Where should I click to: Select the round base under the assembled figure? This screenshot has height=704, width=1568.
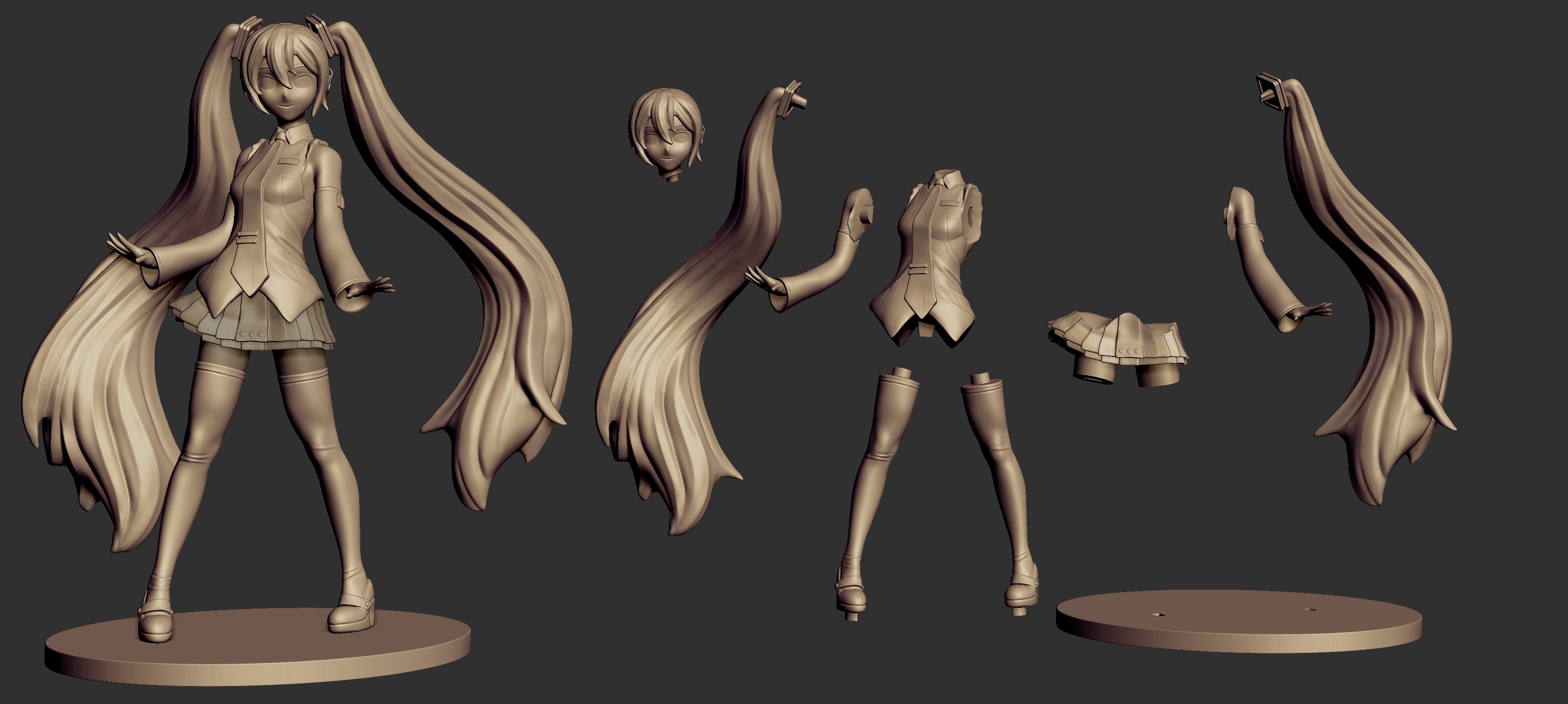258,647
